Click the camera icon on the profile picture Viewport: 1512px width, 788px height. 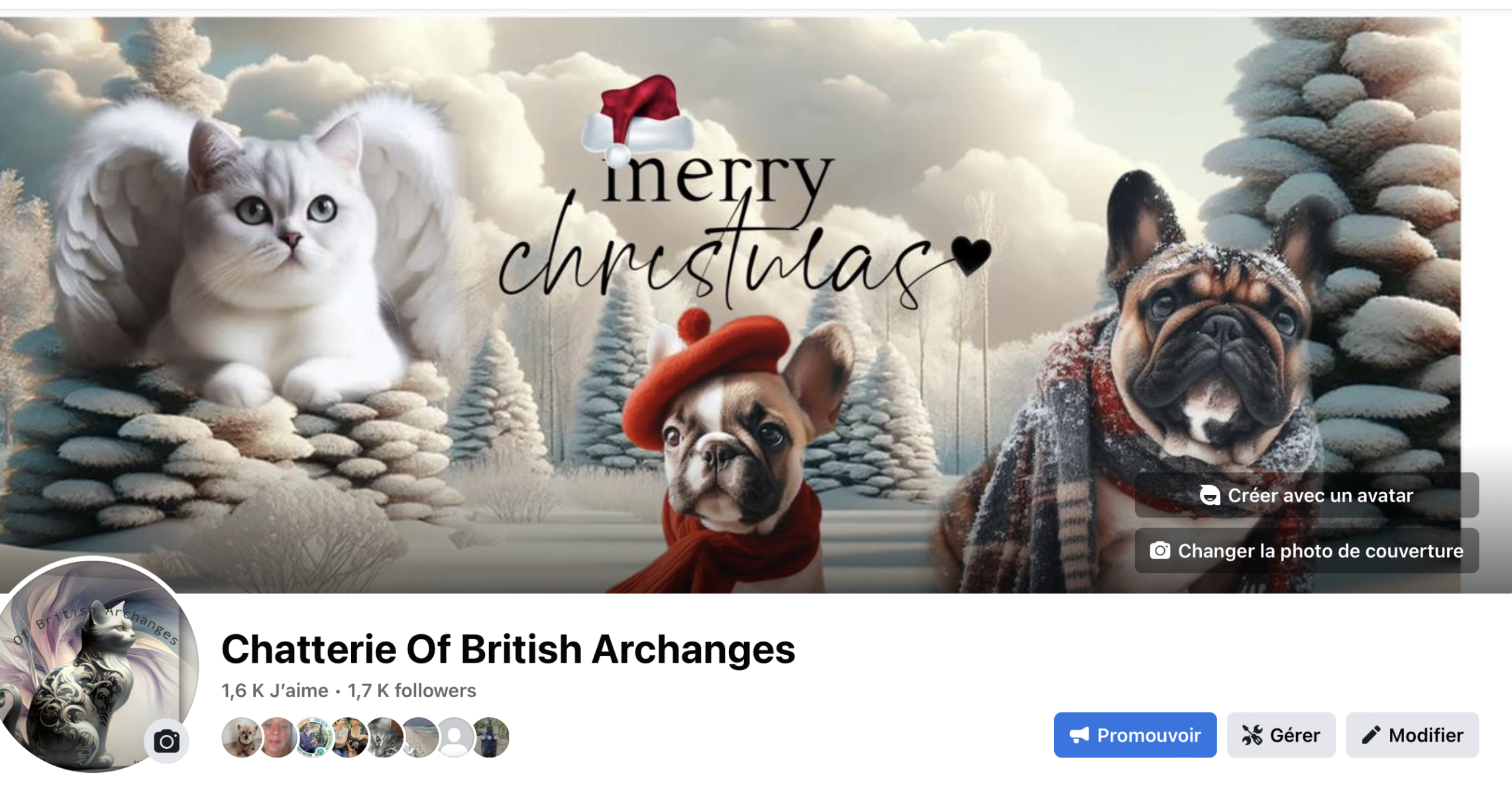tap(166, 741)
